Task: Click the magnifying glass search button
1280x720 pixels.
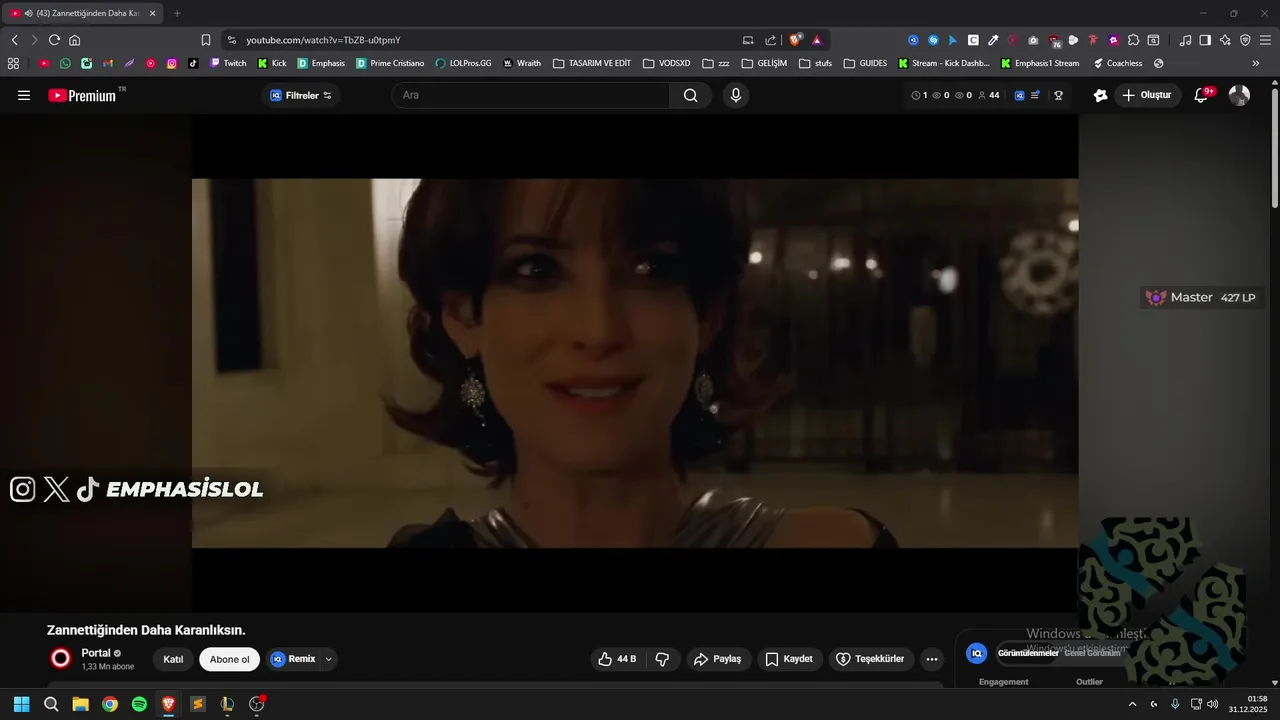Action: [691, 95]
